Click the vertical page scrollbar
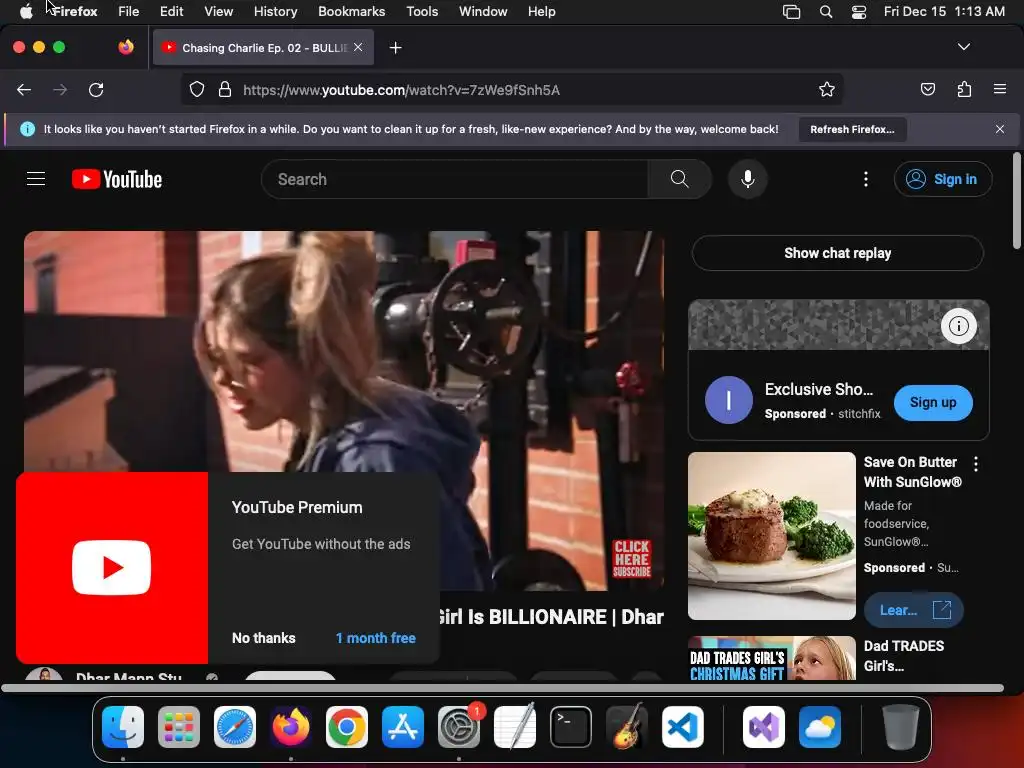The height and width of the screenshot is (768, 1024). [1016, 200]
